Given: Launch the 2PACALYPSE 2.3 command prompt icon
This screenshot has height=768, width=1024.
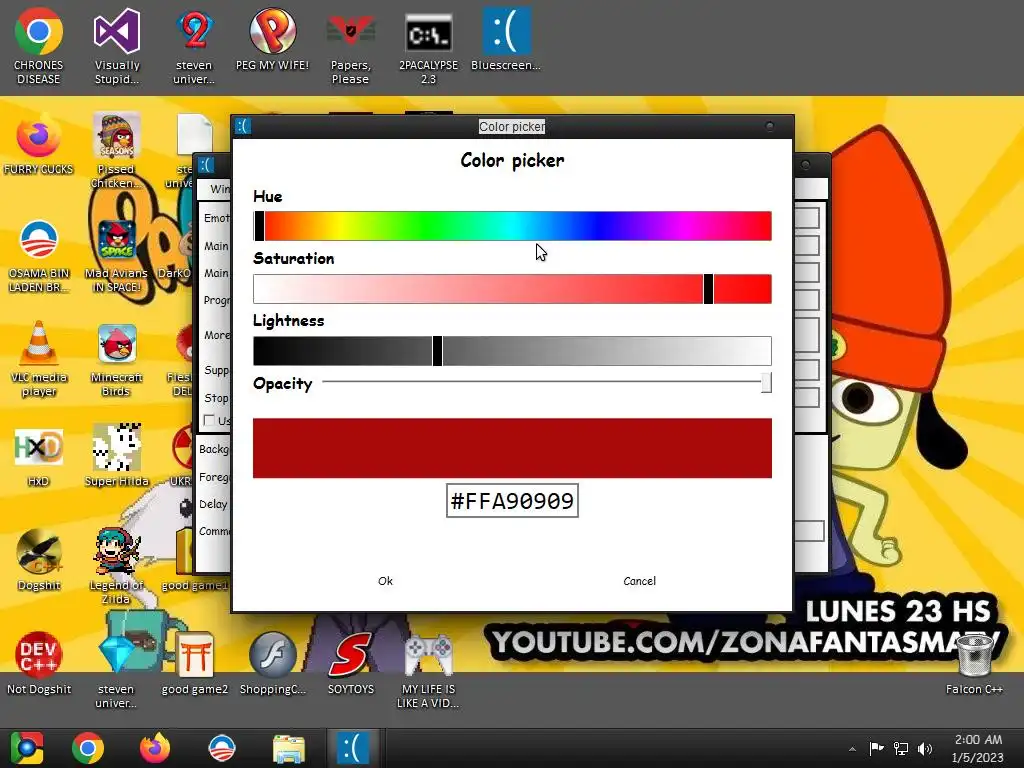Looking at the screenshot, I should pyautogui.click(x=428, y=46).
